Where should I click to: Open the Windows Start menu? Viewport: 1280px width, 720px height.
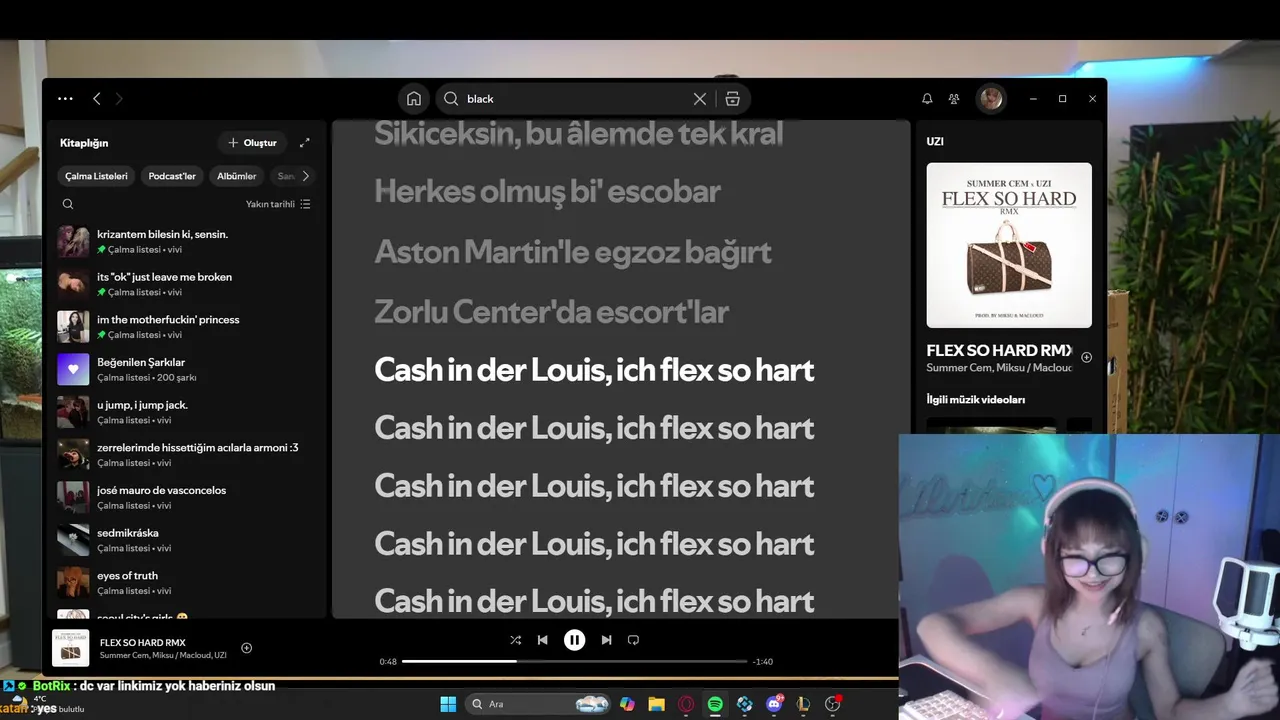448,704
